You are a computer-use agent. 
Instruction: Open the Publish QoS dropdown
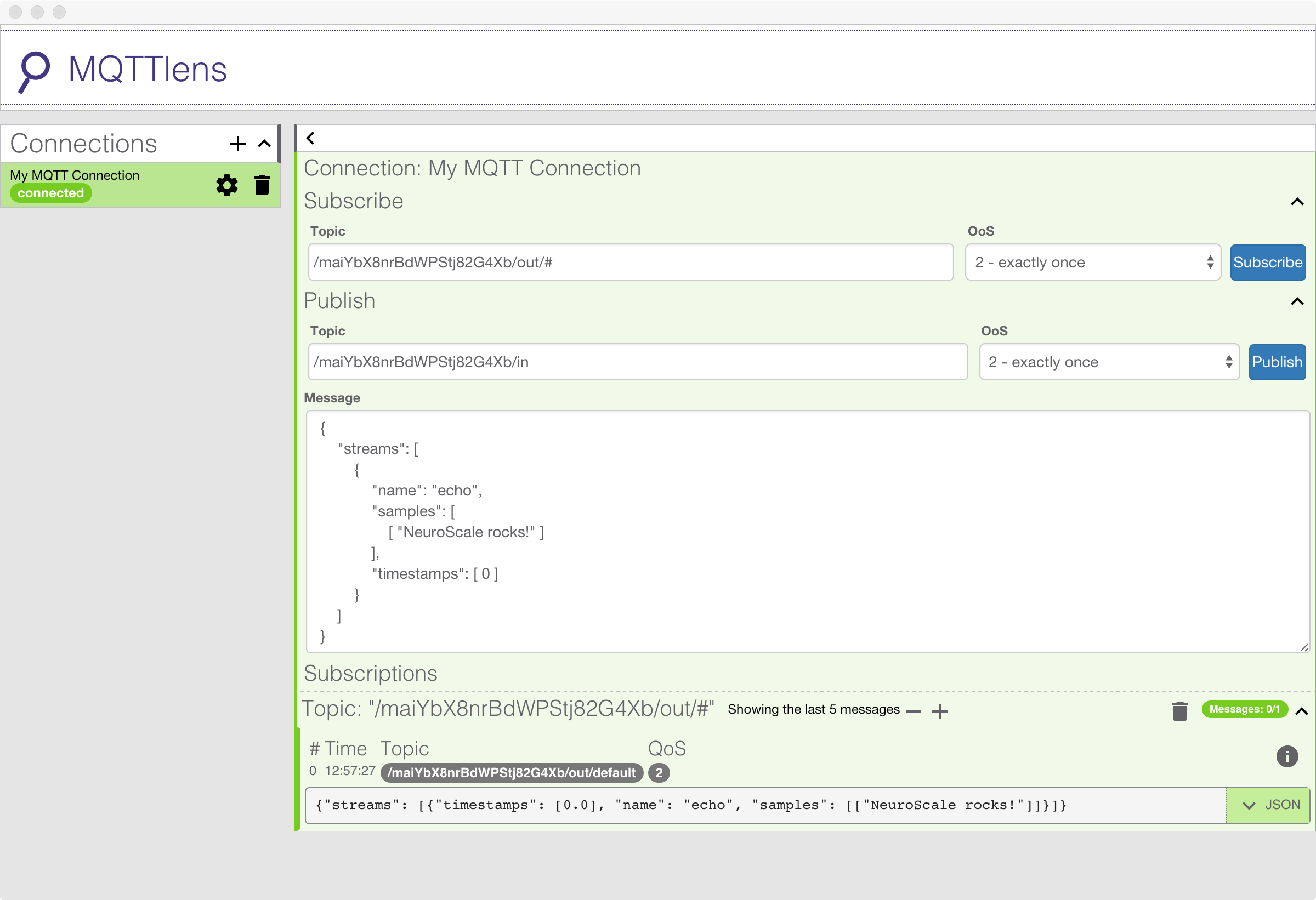tap(1109, 362)
